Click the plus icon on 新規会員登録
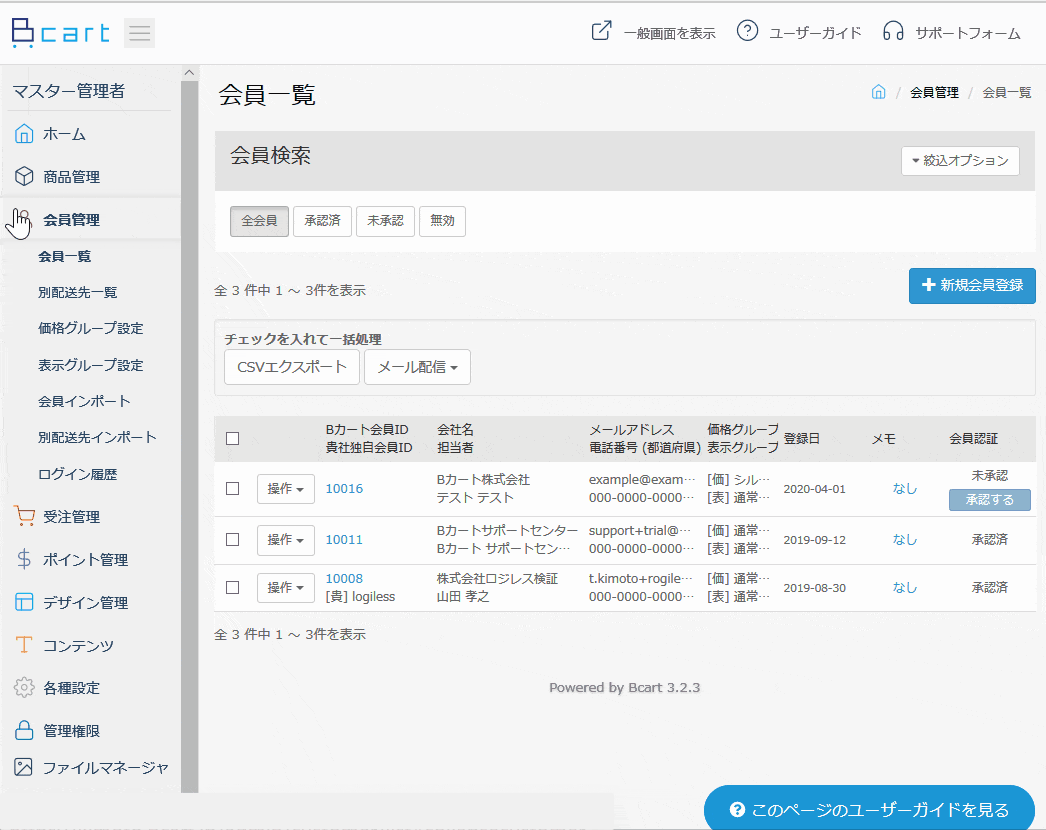 (928, 285)
